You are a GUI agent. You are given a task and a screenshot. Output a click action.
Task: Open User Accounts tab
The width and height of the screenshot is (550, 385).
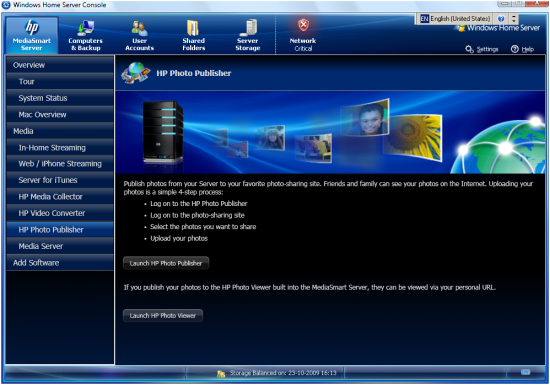click(139, 35)
